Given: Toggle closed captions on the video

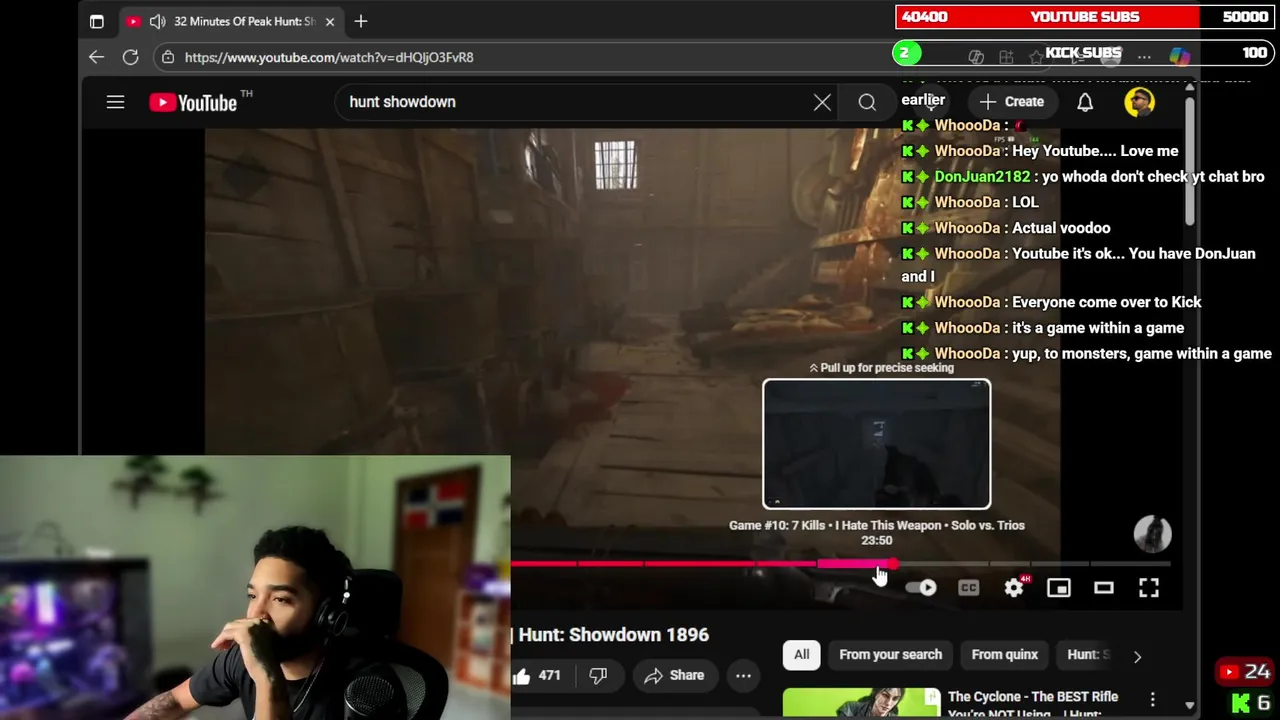Looking at the screenshot, I should pos(968,588).
